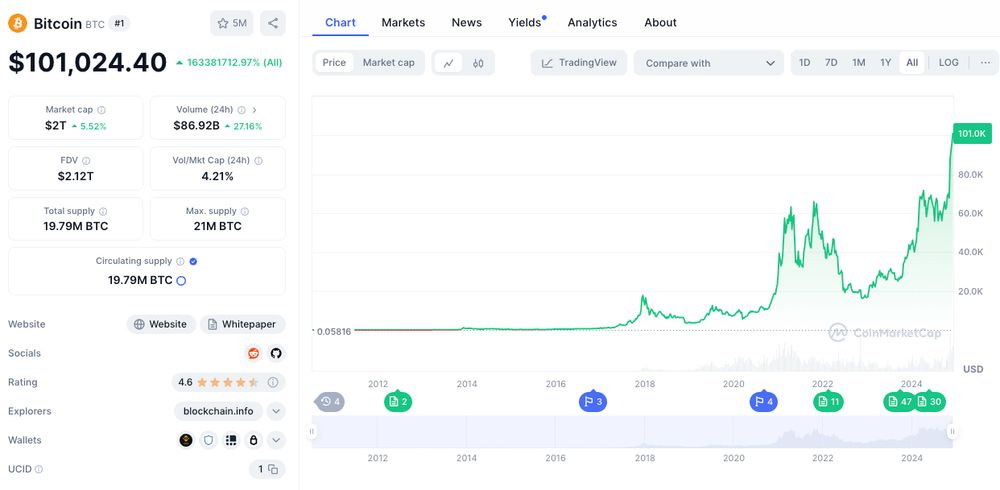Set chart range to All
This screenshot has width=1000, height=490.
pos(912,63)
